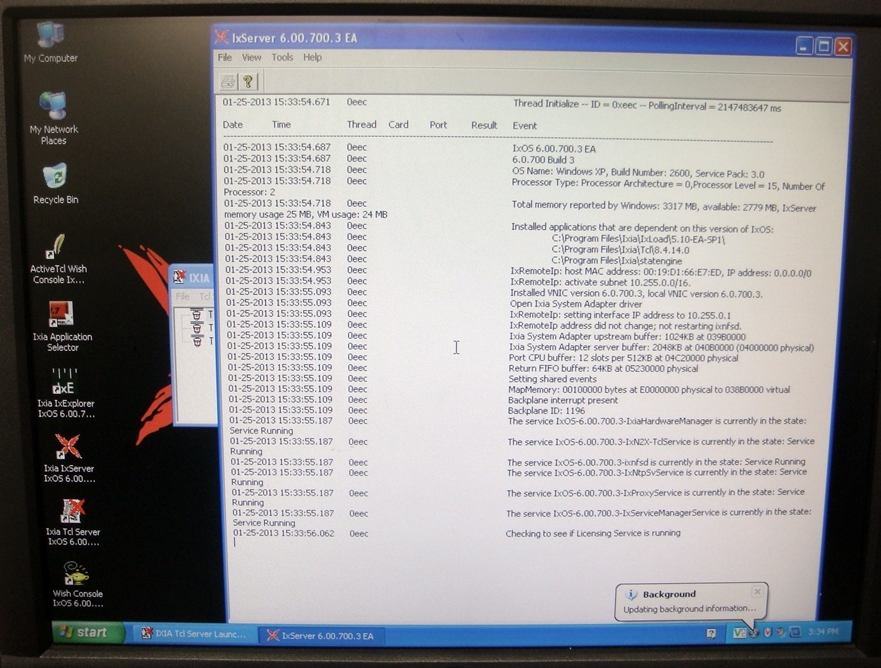Click the "Thread" column header text
Viewport: 881px width, 668px height.
361,125
